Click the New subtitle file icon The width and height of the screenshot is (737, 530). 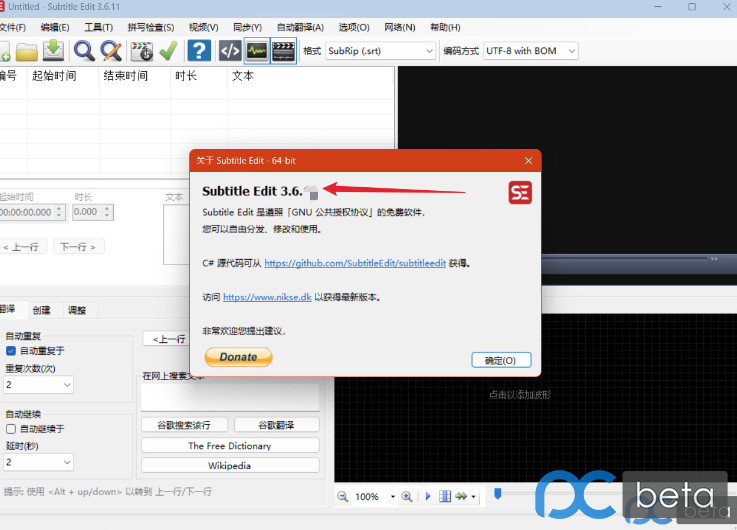4,51
